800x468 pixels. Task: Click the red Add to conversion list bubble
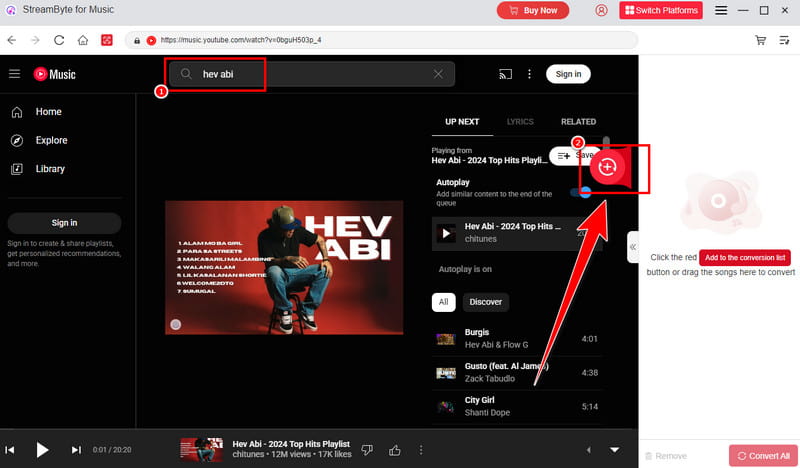pos(607,167)
